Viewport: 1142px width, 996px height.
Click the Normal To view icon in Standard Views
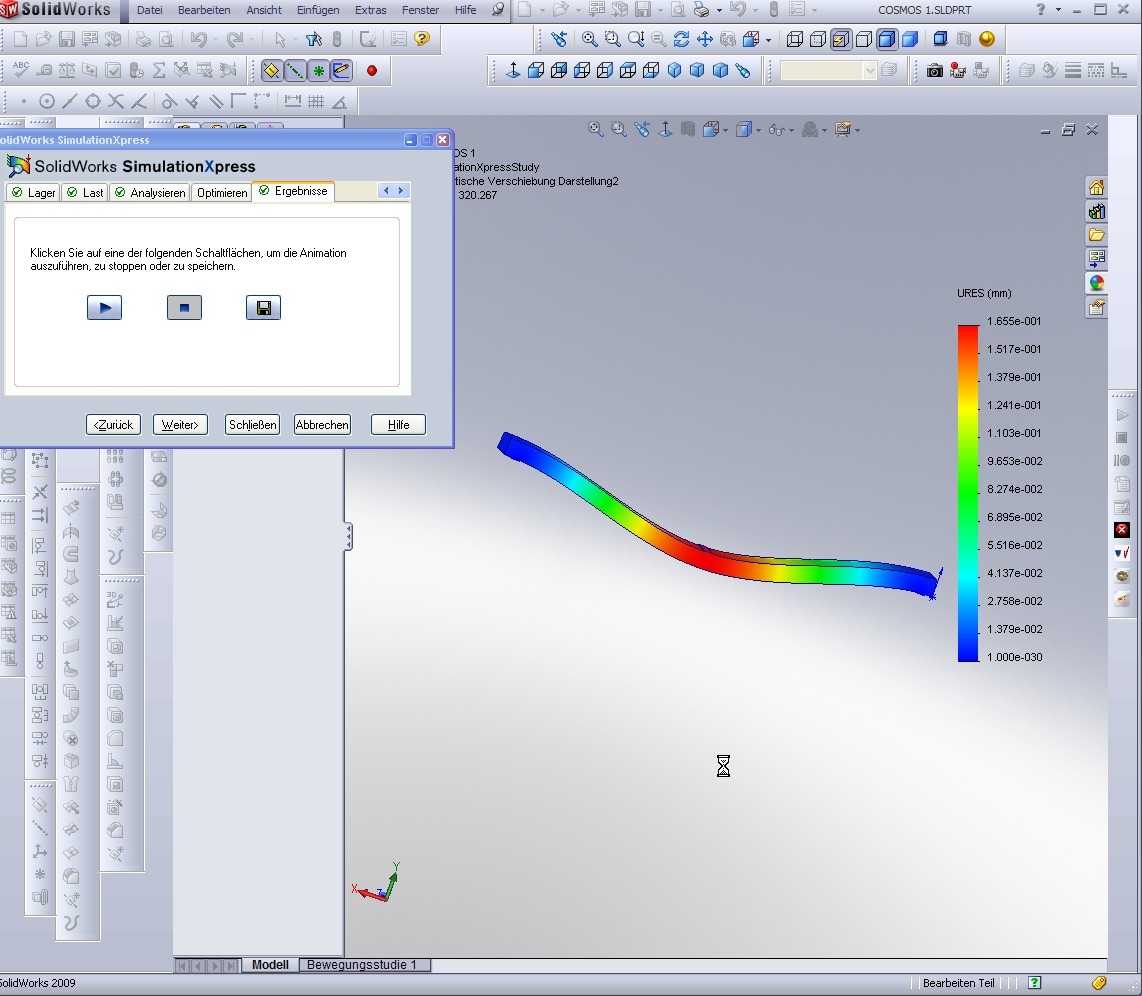click(x=513, y=71)
